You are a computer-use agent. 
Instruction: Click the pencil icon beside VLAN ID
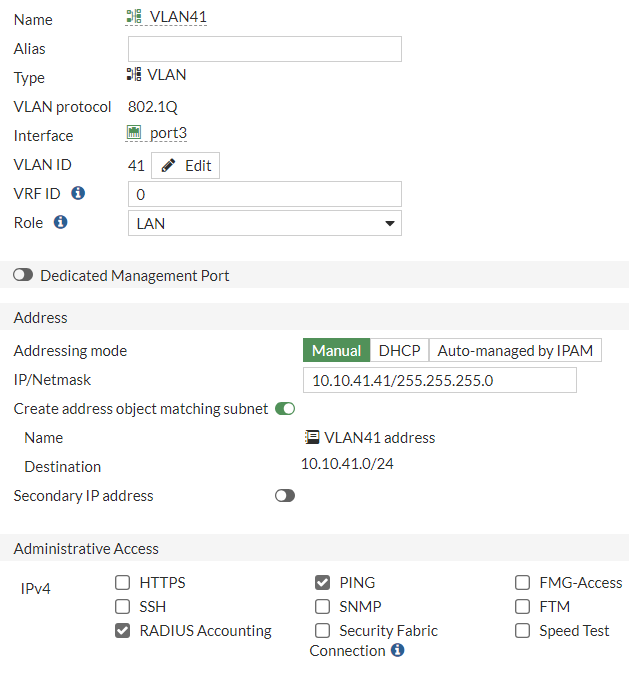(x=169, y=166)
